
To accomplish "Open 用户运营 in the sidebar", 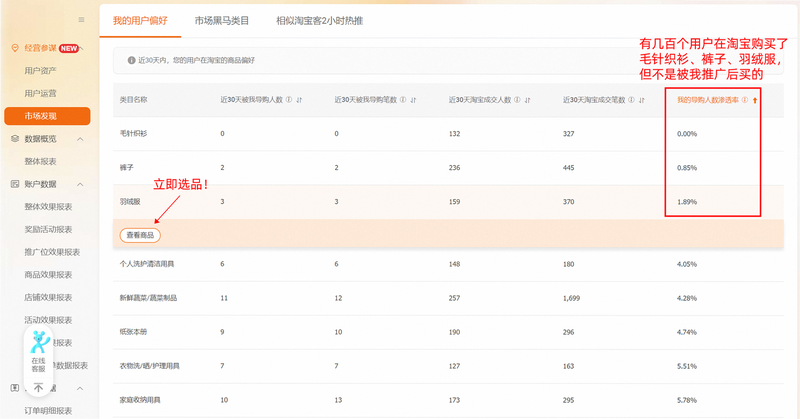I will [40, 93].
